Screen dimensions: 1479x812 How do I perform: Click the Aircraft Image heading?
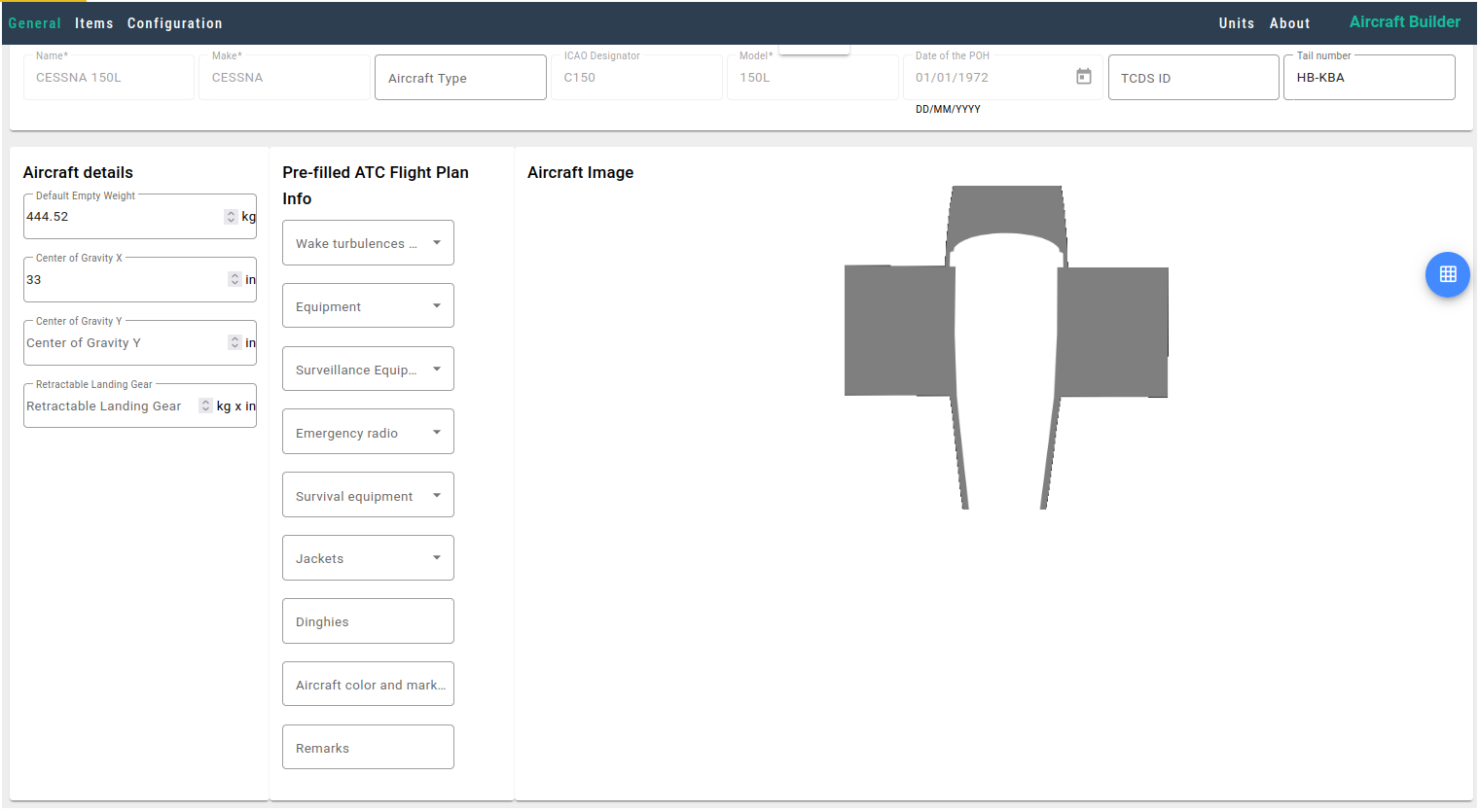[580, 172]
